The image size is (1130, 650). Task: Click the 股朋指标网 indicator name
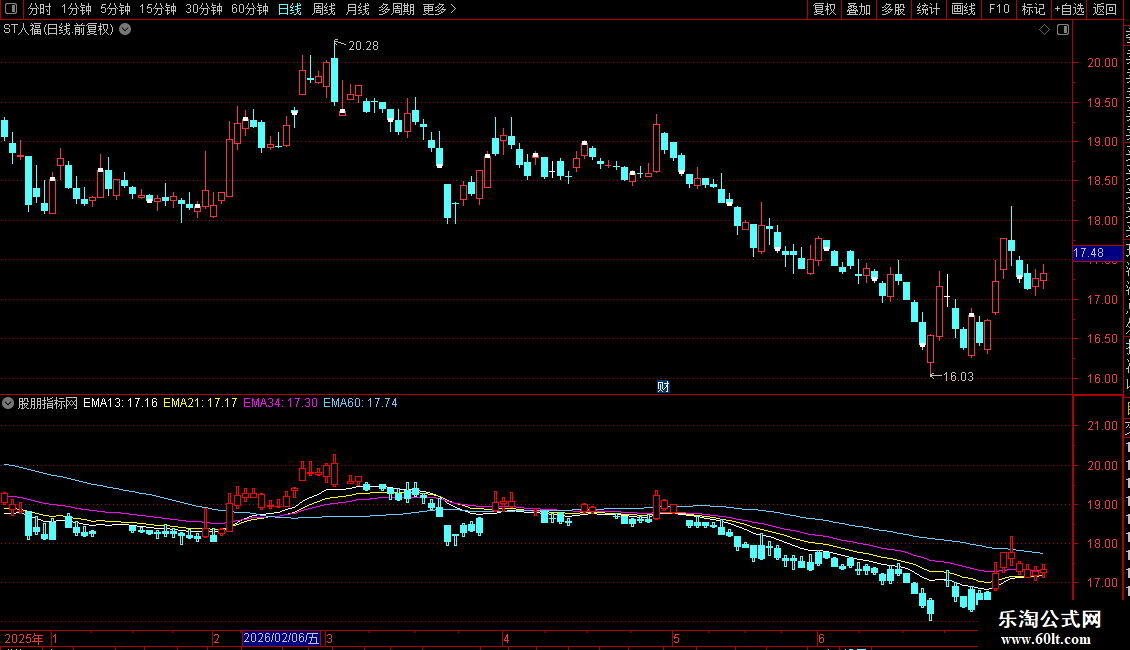tap(48, 403)
